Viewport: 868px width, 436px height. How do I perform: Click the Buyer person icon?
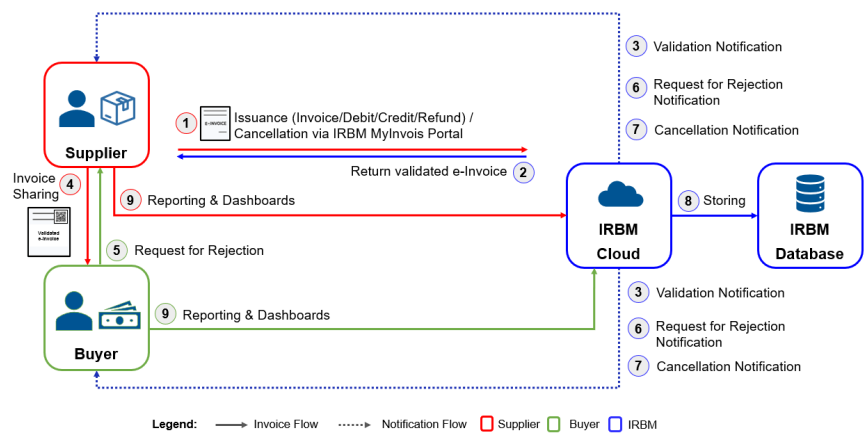pyautogui.click(x=74, y=311)
